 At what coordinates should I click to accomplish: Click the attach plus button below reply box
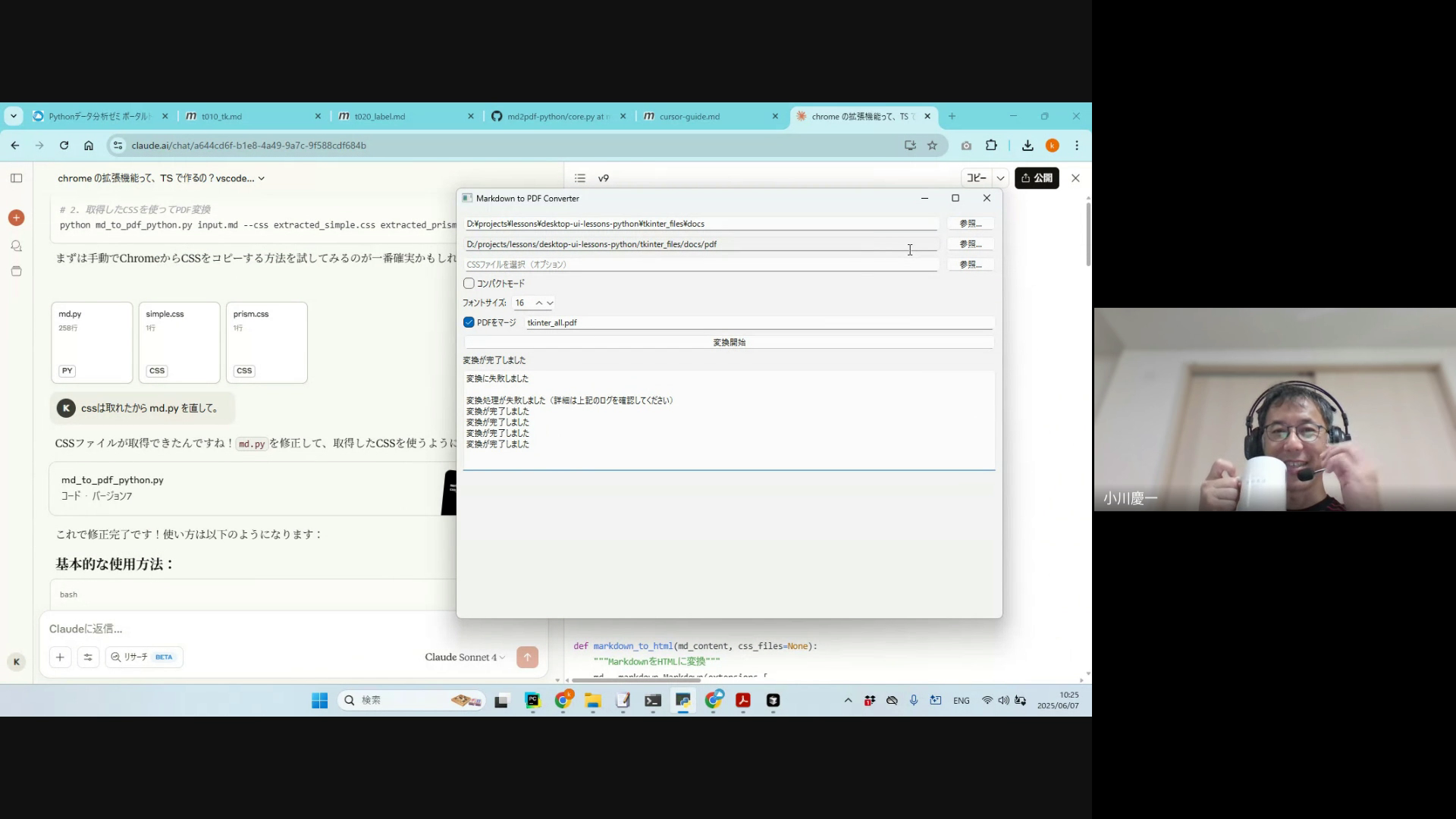pos(60,657)
